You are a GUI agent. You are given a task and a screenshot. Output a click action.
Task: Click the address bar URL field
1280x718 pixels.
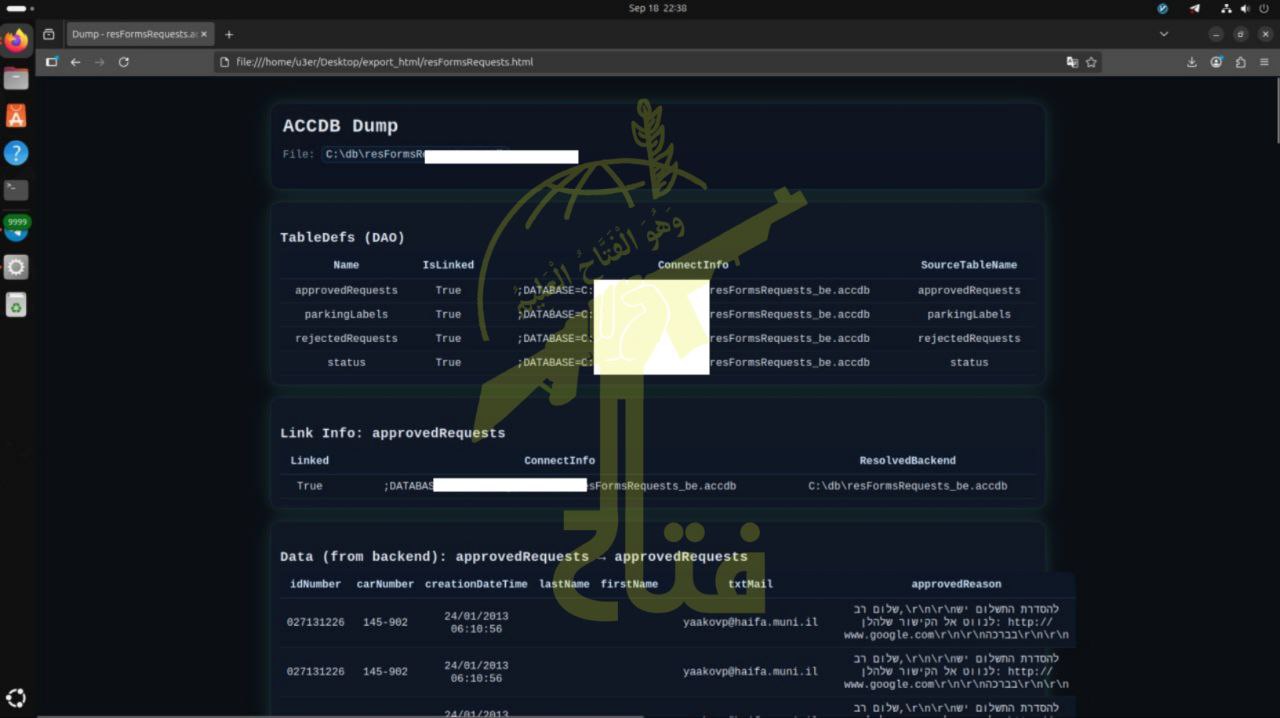pos(640,62)
